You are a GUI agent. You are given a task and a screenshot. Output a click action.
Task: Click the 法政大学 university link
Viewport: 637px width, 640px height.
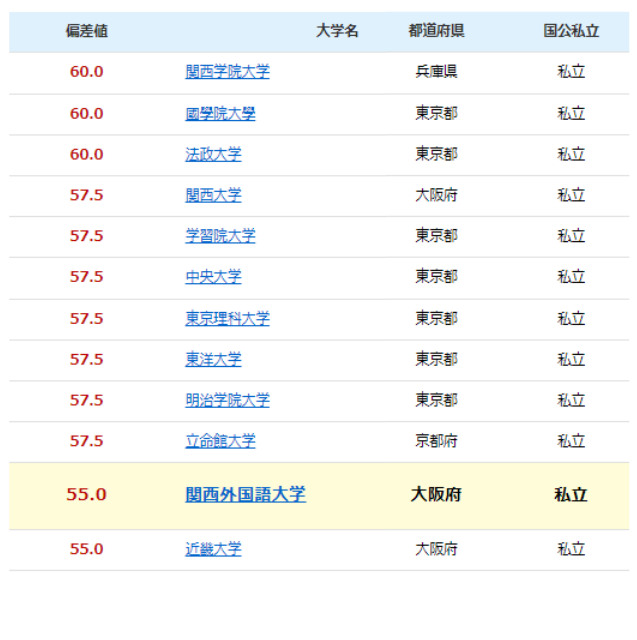[x=213, y=154]
